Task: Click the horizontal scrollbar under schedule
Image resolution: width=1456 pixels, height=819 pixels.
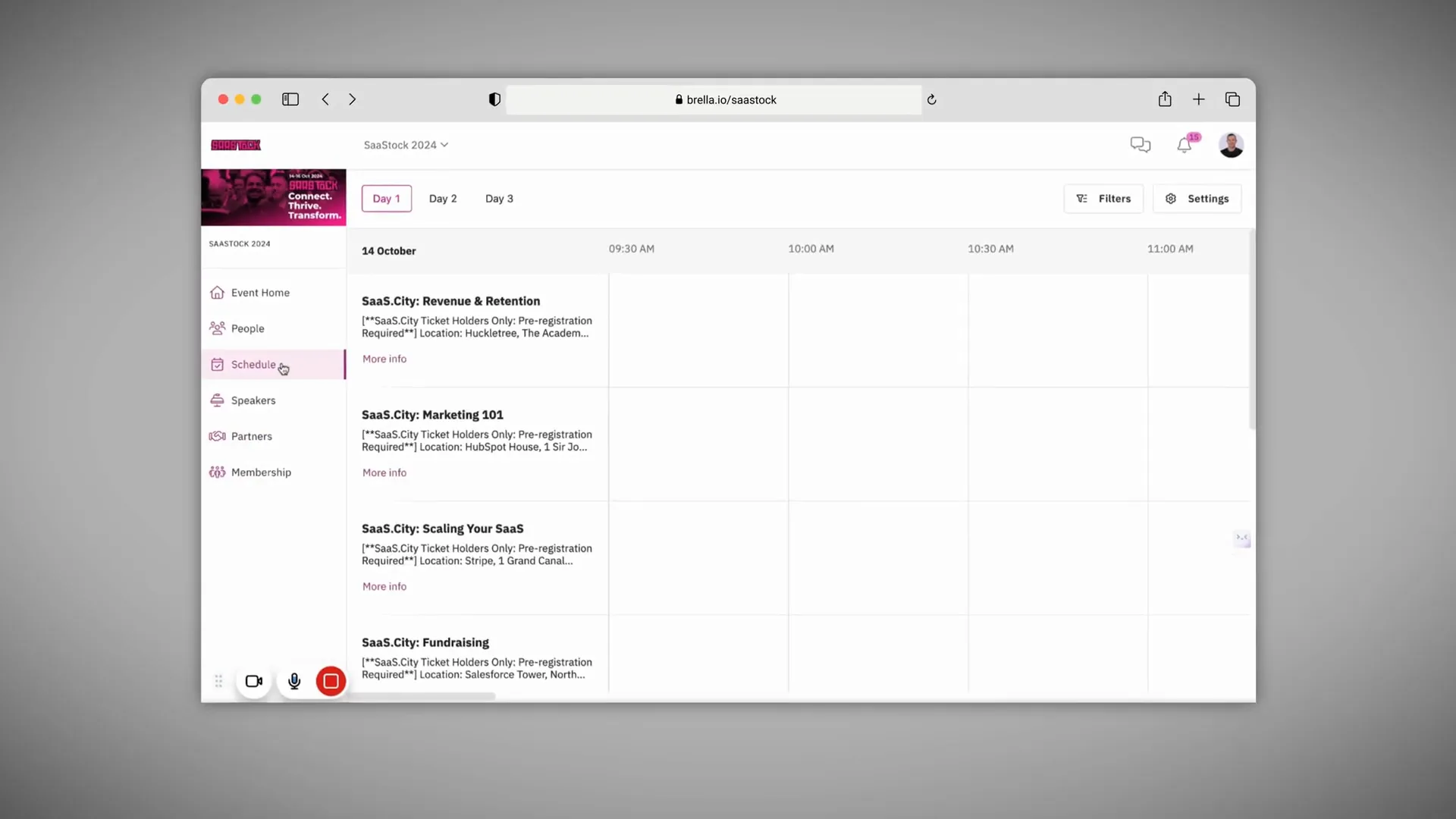Action: pyautogui.click(x=422, y=696)
